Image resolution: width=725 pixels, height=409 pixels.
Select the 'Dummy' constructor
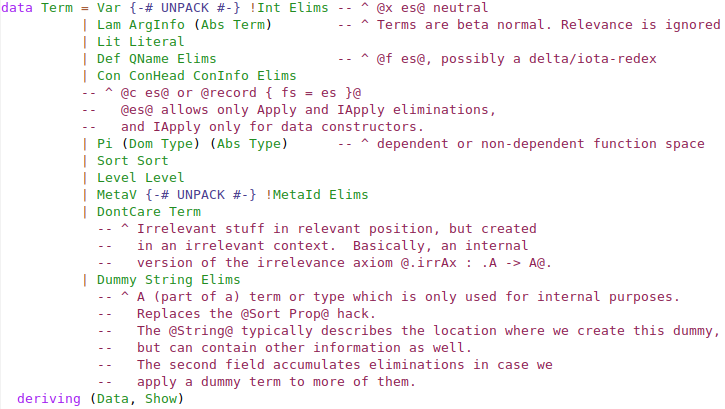pyautogui.click(x=117, y=280)
